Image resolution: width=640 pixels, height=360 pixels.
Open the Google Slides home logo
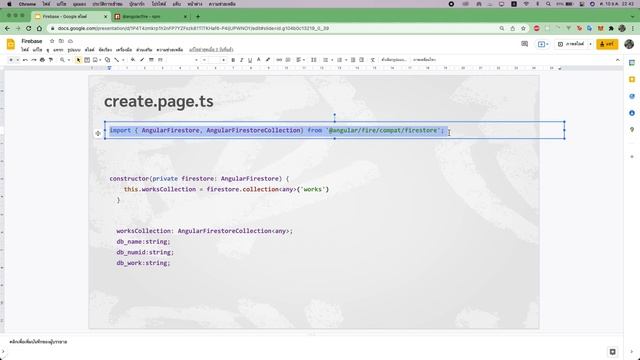click(11, 44)
